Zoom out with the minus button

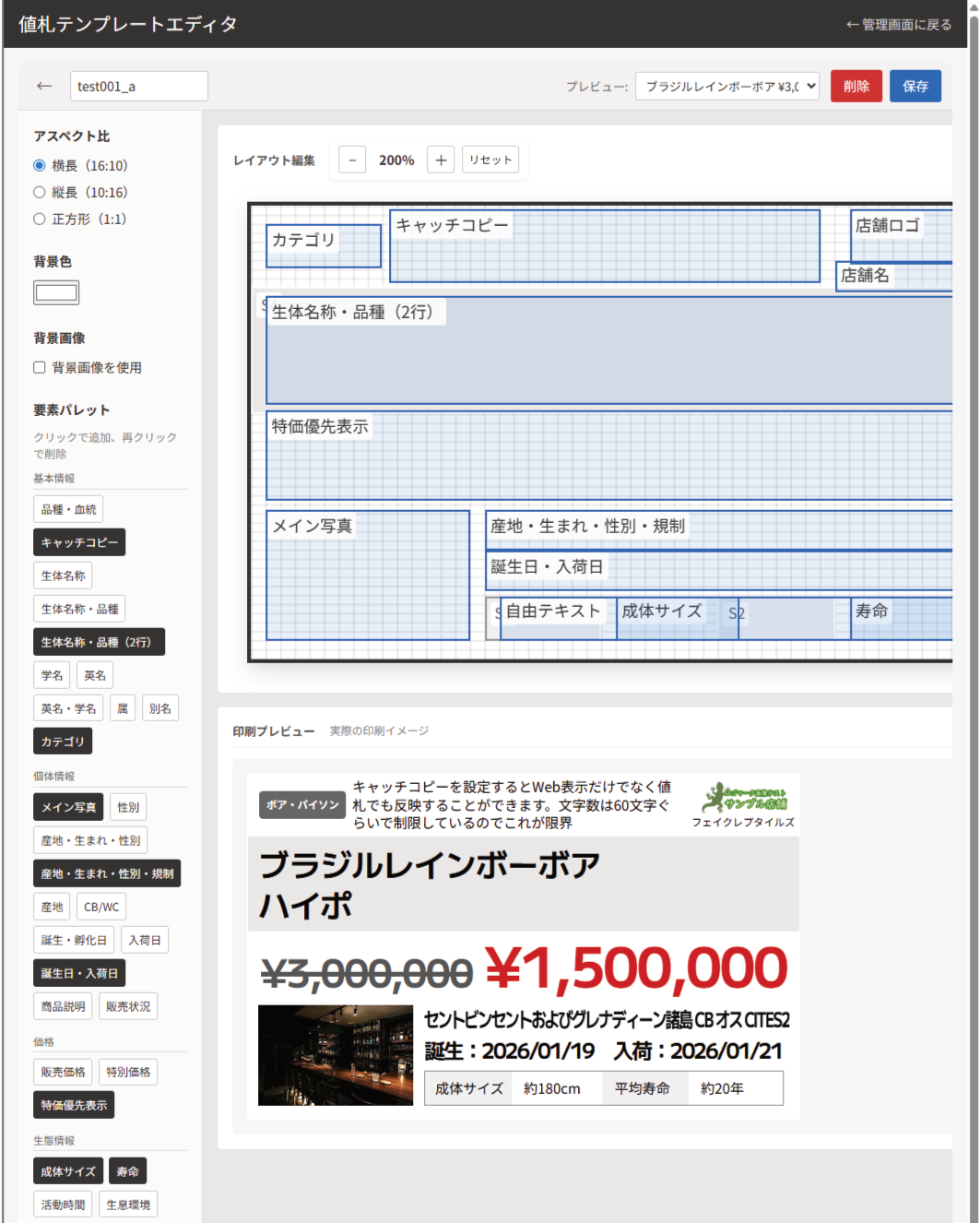pos(352,160)
